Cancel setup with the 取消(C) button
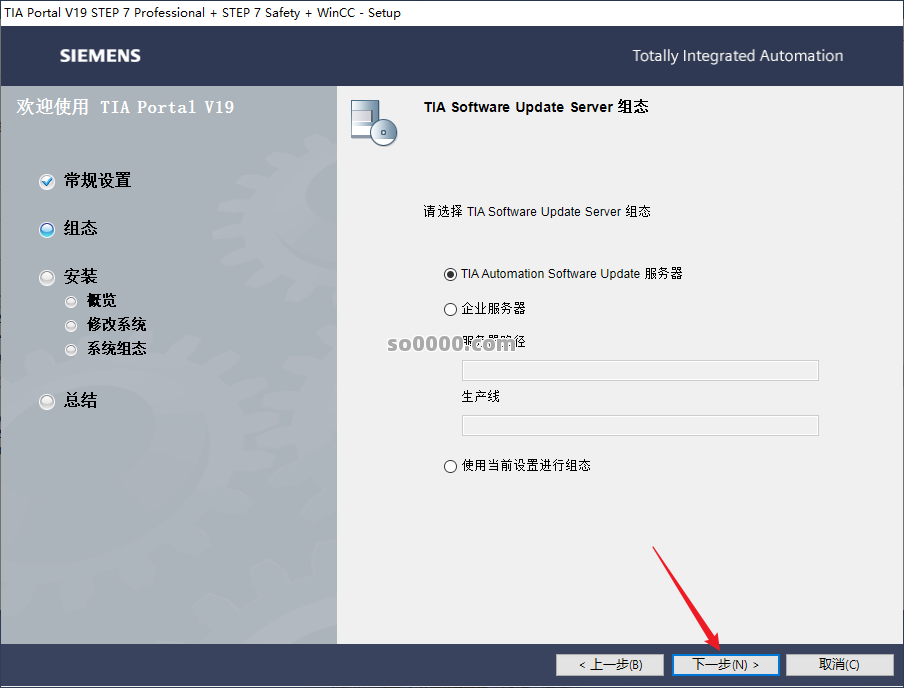This screenshot has height=688, width=904. [839, 664]
